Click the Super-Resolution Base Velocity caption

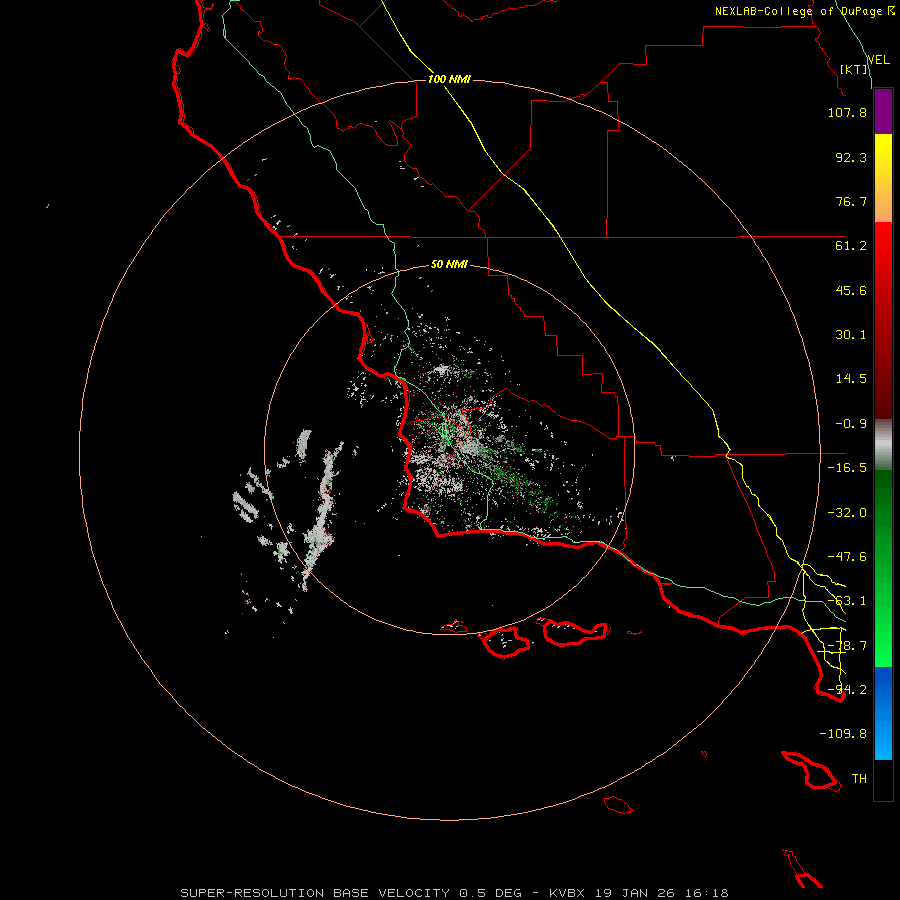coord(454,893)
